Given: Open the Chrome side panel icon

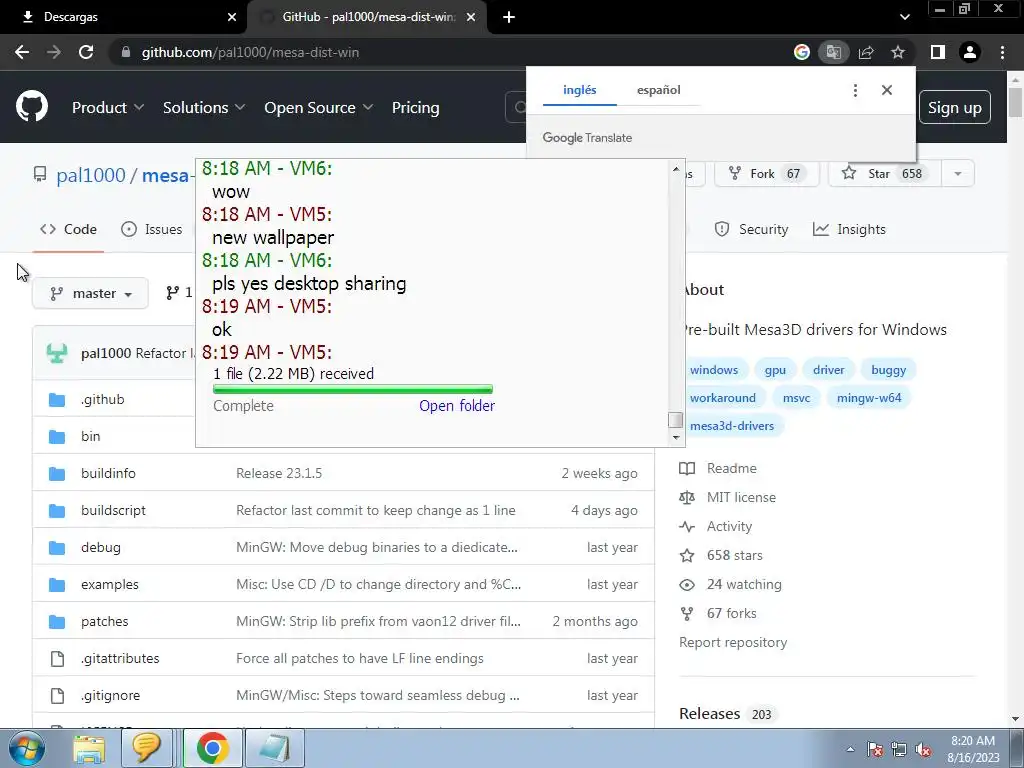Looking at the screenshot, I should point(938,52).
